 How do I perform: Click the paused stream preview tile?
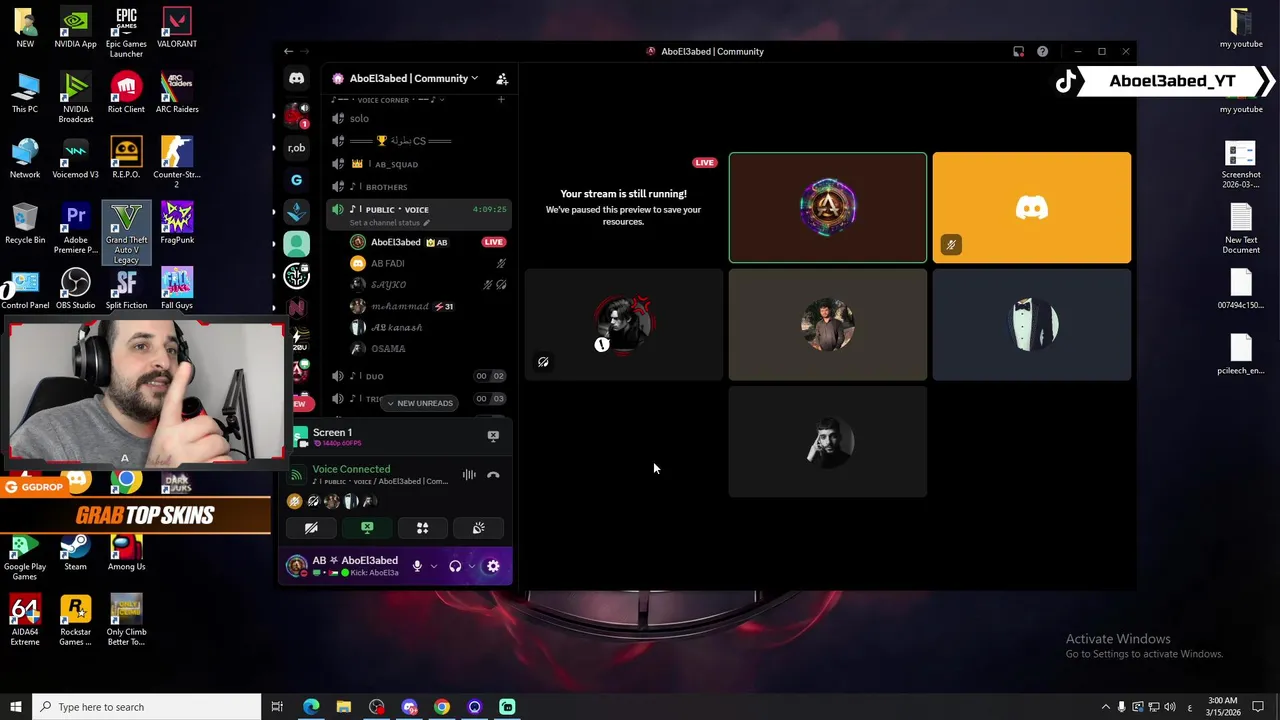tap(623, 208)
